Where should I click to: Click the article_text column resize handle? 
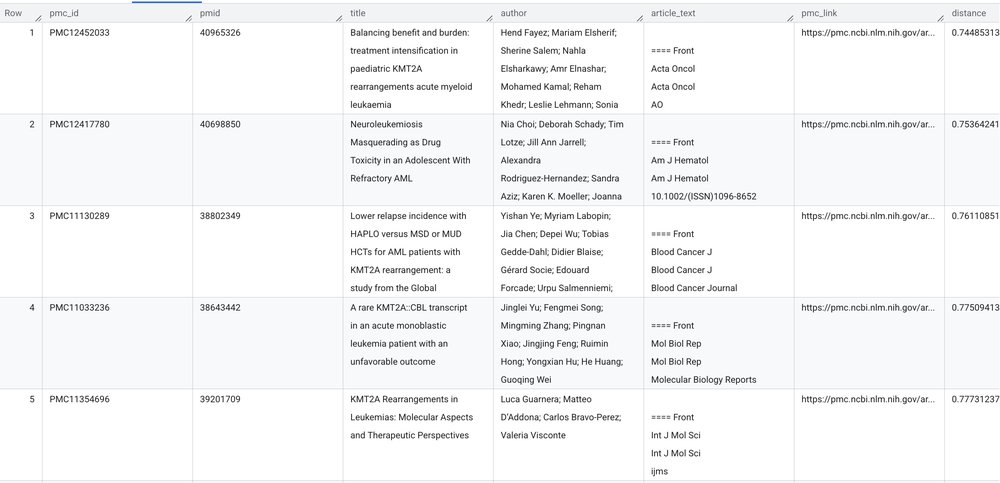point(787,15)
